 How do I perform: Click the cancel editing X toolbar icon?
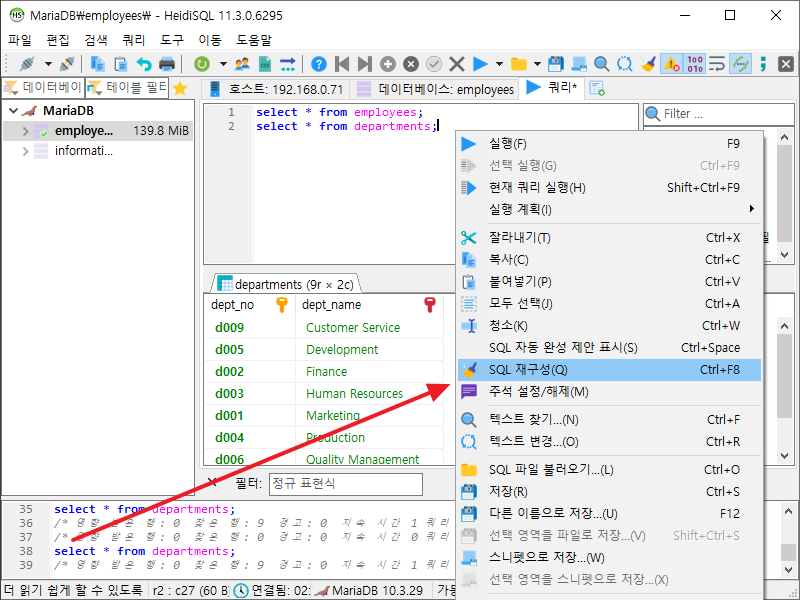(457, 64)
